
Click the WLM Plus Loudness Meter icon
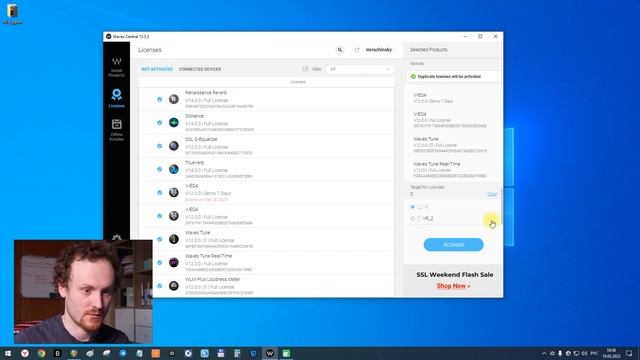click(174, 286)
